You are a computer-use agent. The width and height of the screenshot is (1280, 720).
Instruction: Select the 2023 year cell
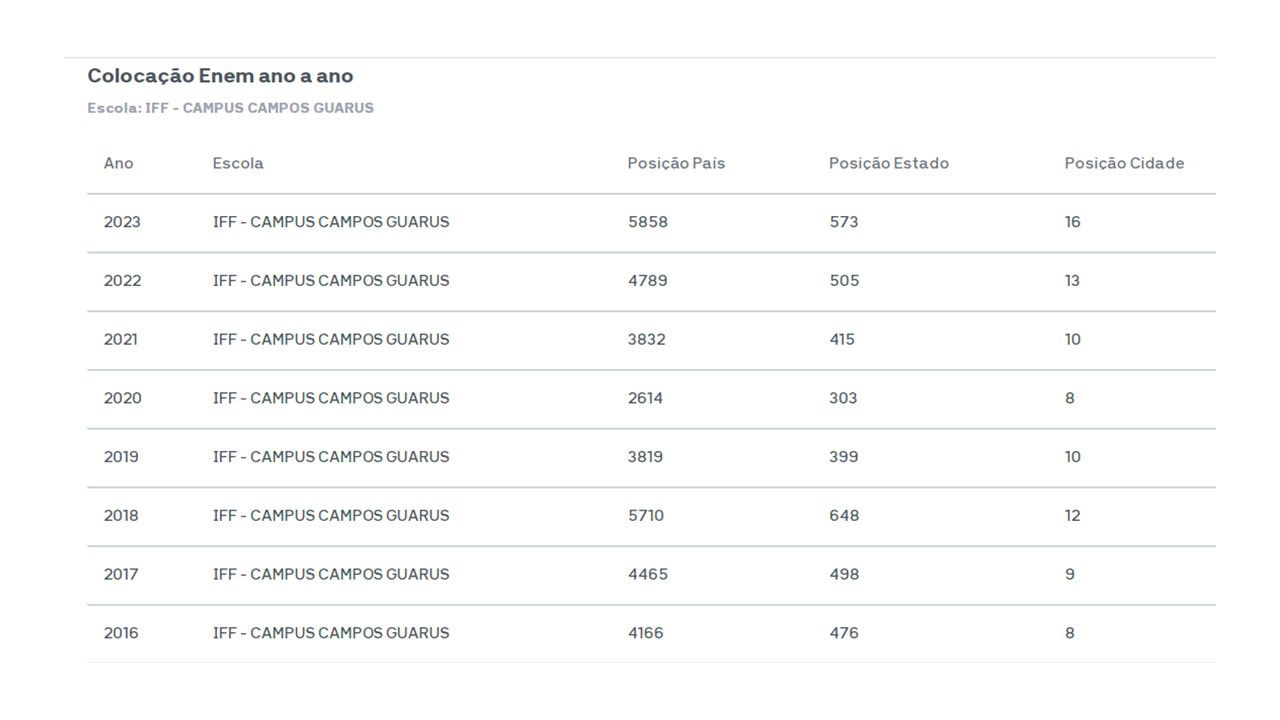(x=122, y=222)
